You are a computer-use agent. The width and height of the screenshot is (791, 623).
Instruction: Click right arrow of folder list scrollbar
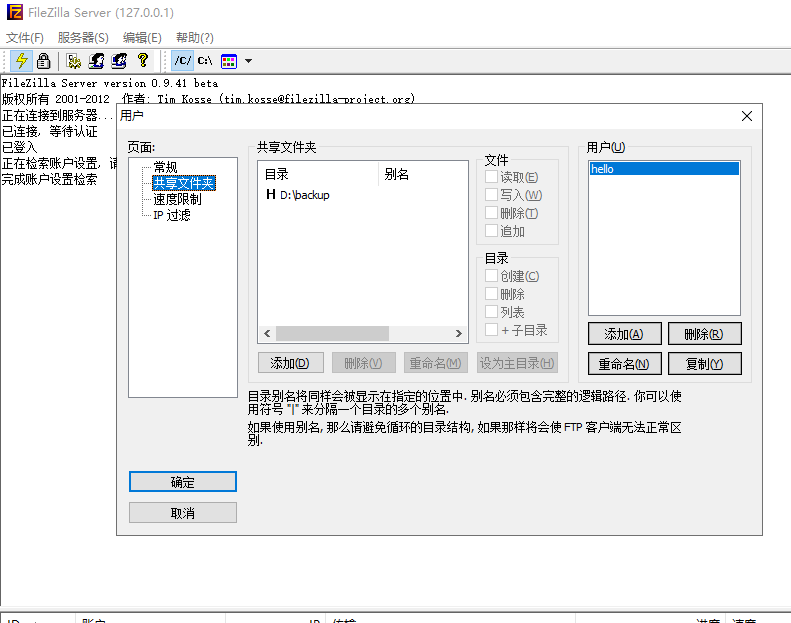point(458,333)
